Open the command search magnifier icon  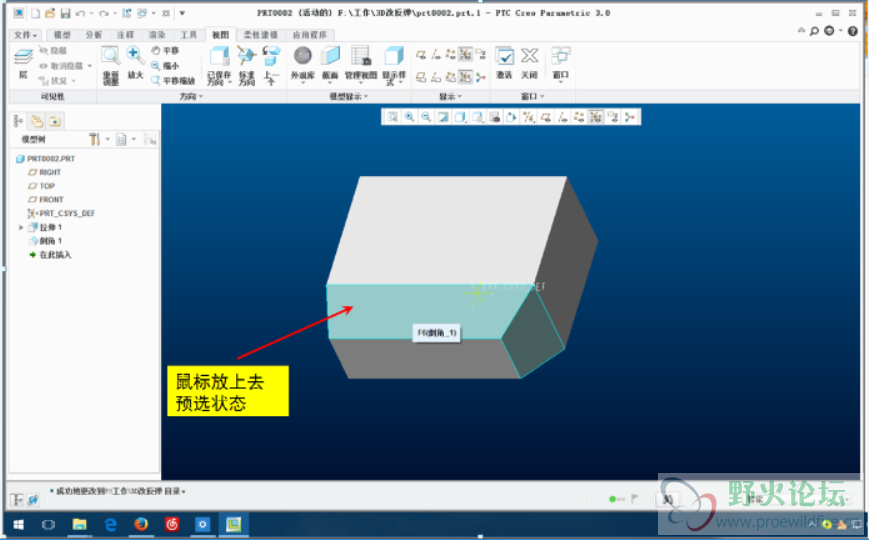pos(814,31)
